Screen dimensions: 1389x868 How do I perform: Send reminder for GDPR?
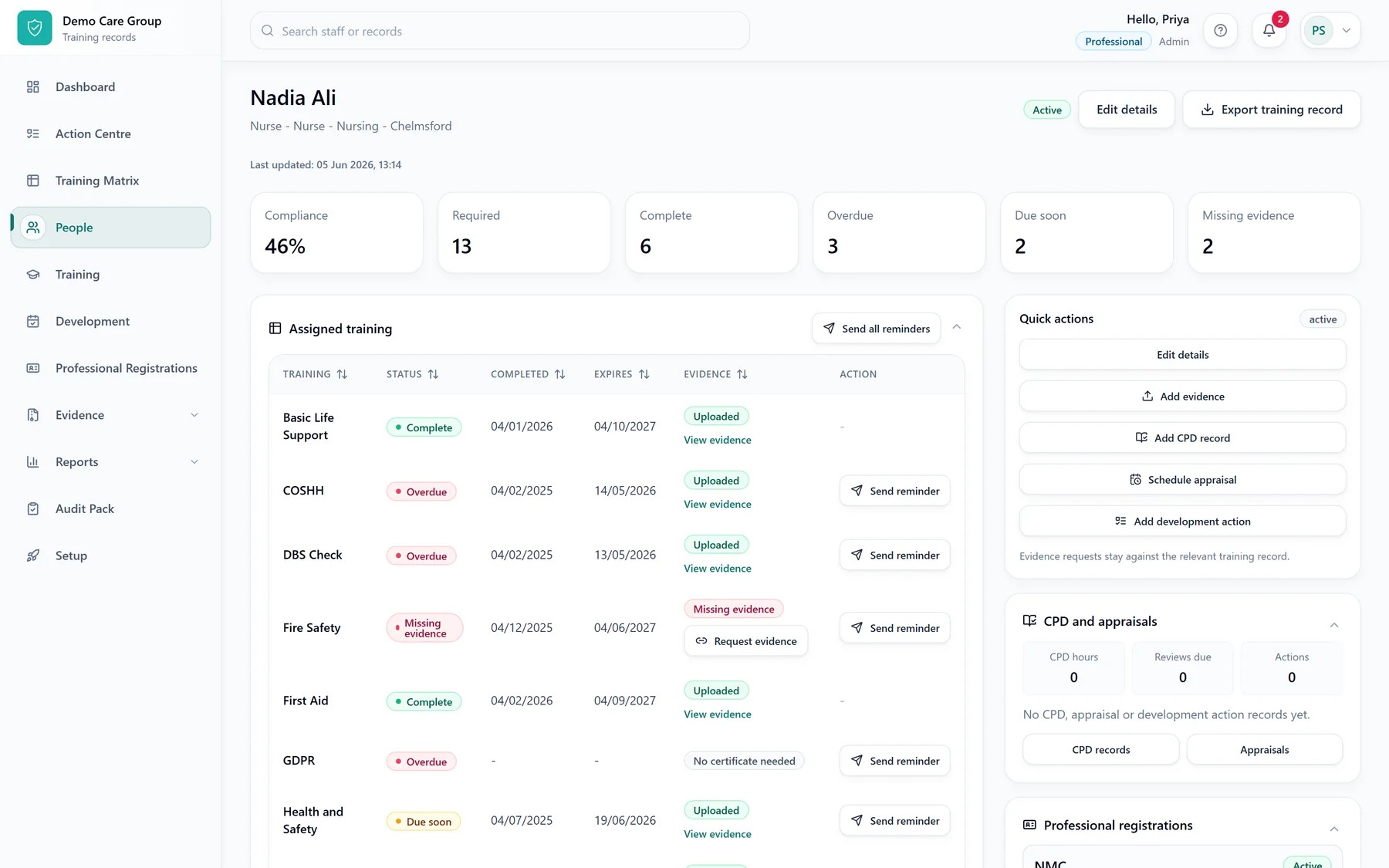(894, 761)
